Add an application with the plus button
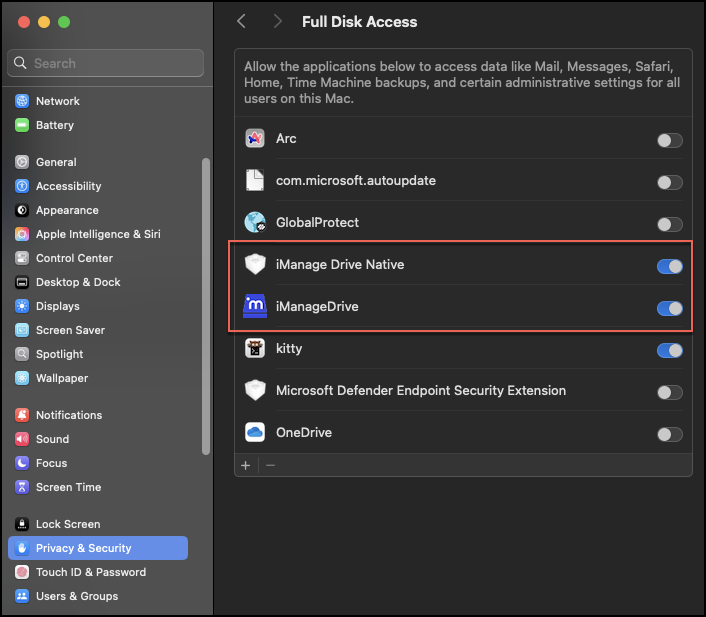Viewport: 706px width, 617px height. pyautogui.click(x=246, y=465)
